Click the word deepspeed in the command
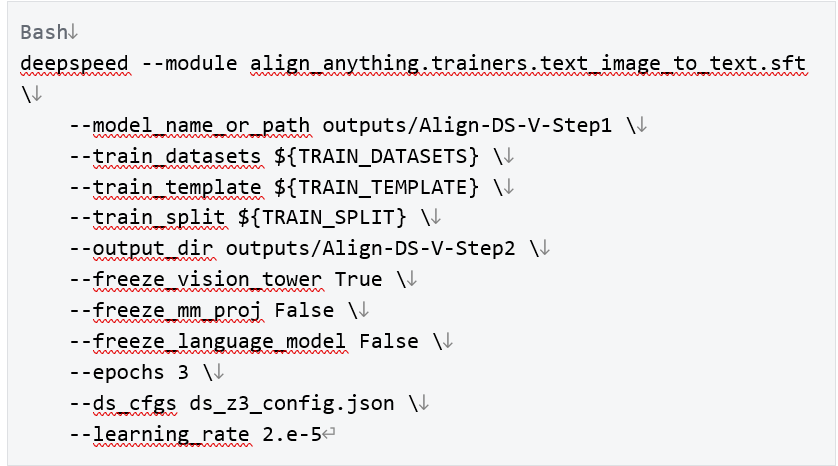 (74, 64)
